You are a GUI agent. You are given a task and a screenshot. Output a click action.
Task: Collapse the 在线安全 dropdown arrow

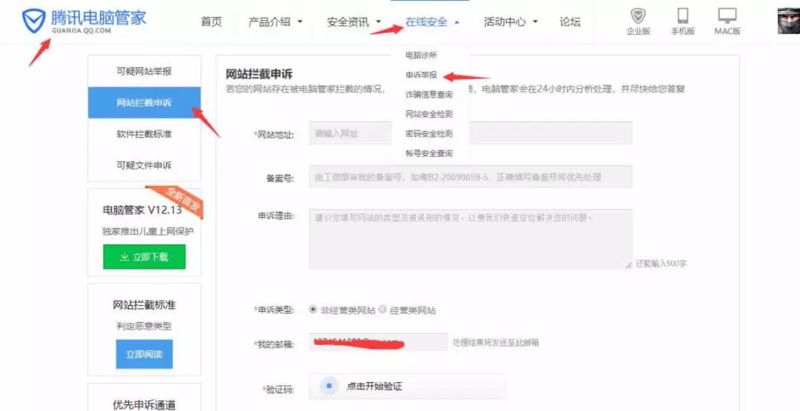coord(457,22)
